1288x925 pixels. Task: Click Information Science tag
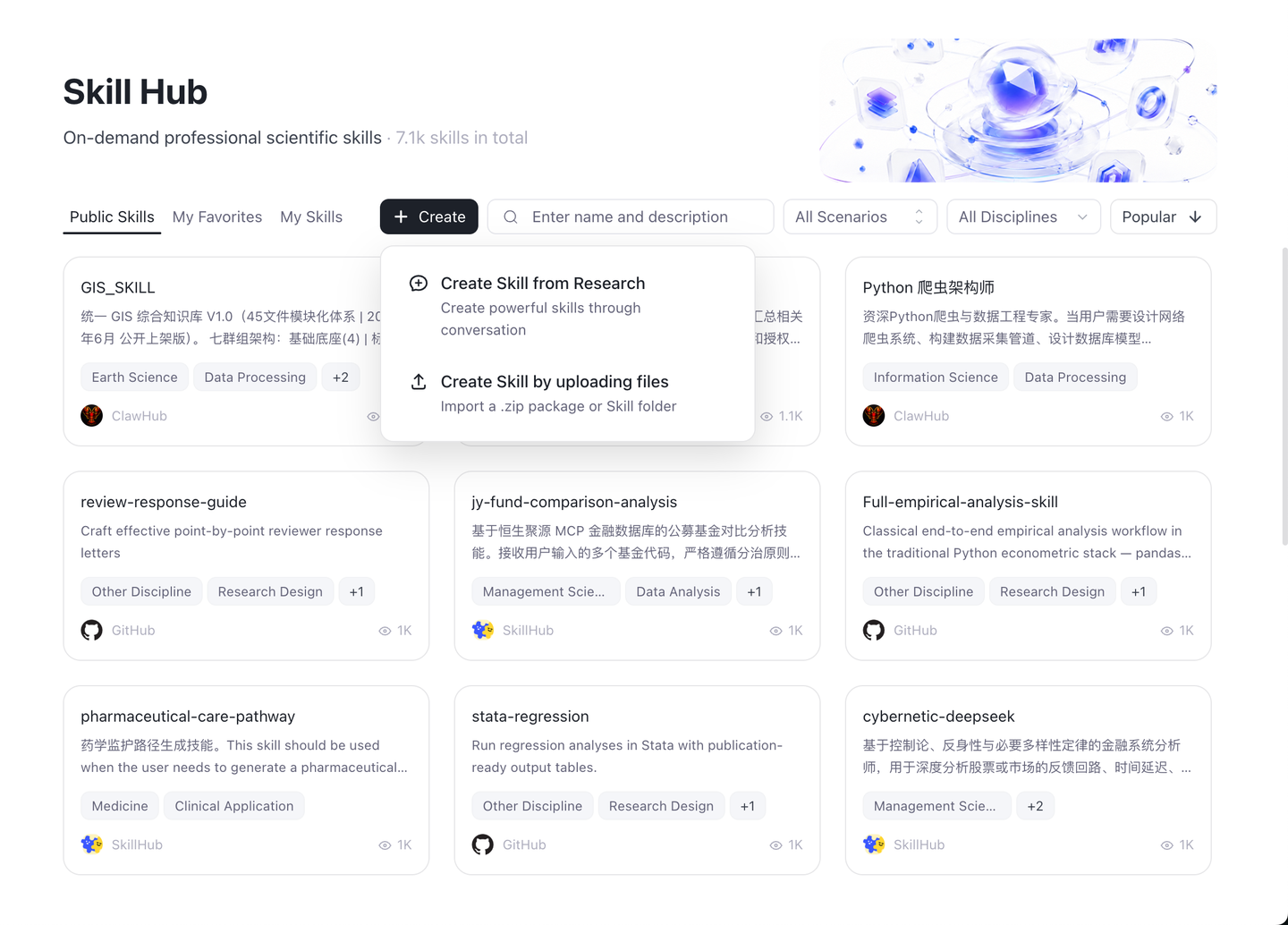point(936,378)
